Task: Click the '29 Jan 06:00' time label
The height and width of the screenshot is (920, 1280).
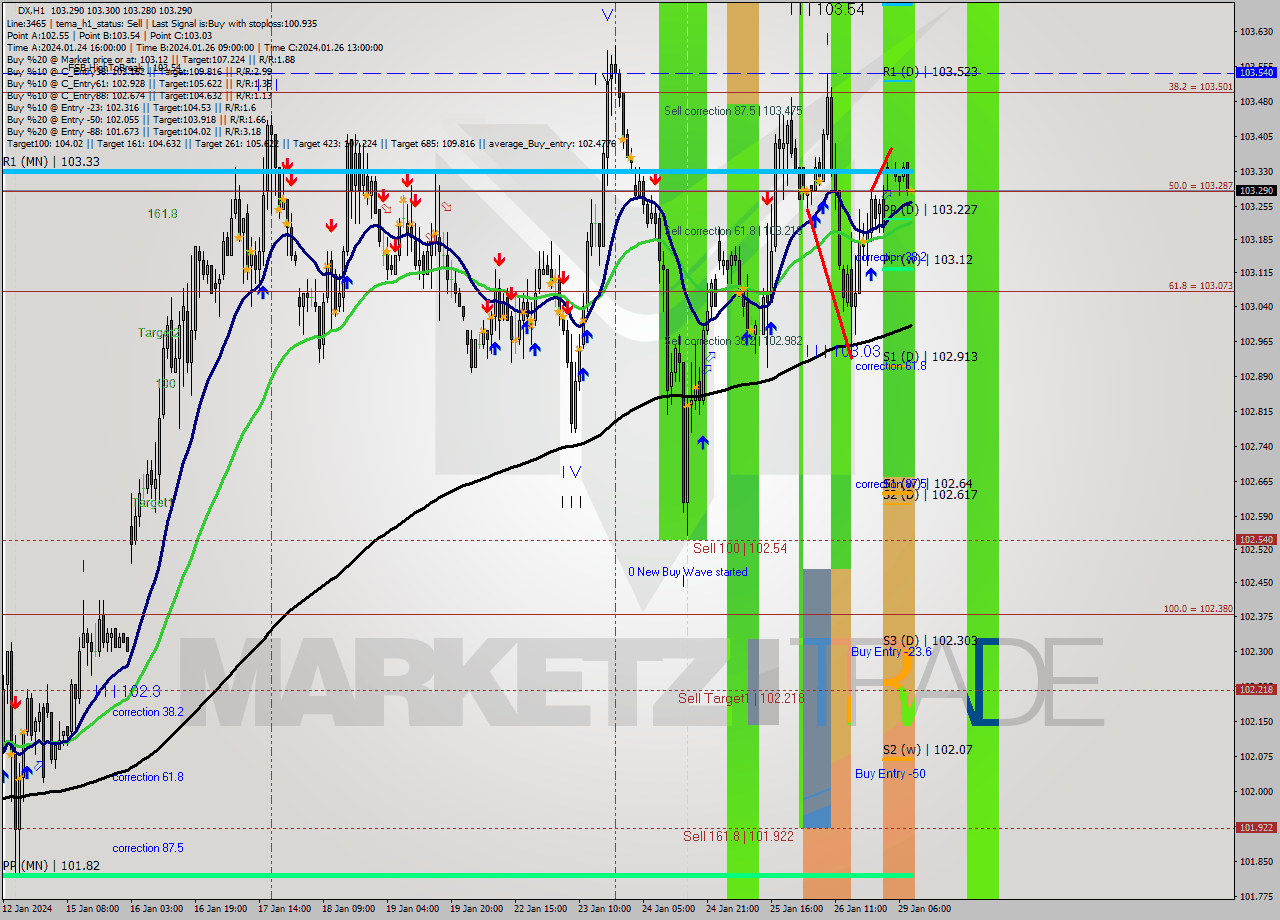Action: tap(926, 909)
